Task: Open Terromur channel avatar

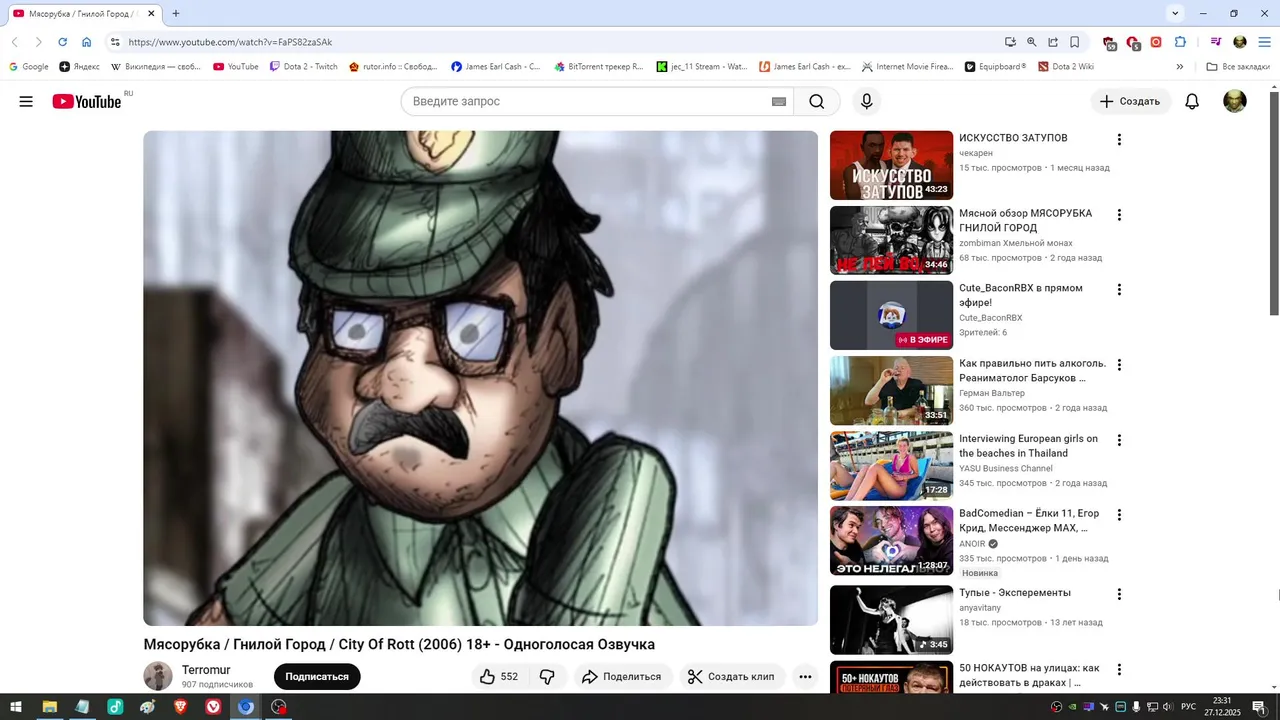Action: coord(158,676)
